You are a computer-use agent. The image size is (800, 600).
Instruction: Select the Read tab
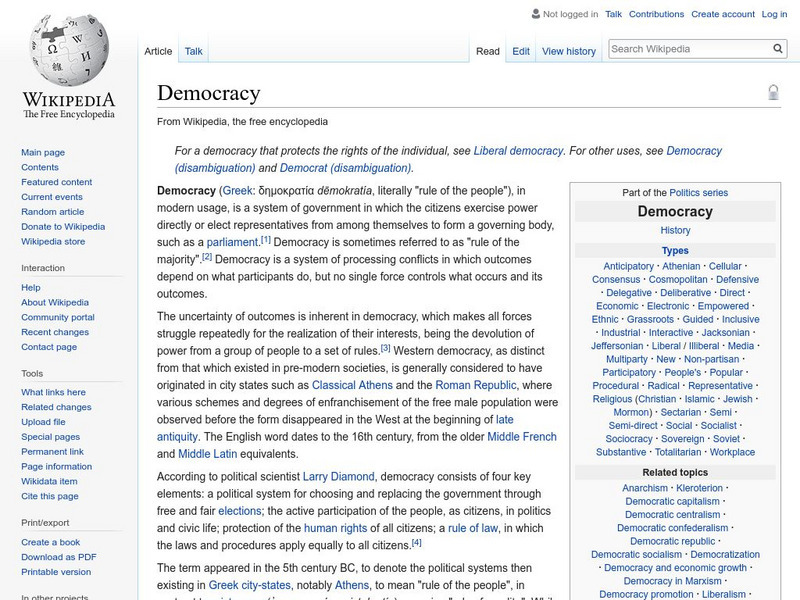pos(488,51)
